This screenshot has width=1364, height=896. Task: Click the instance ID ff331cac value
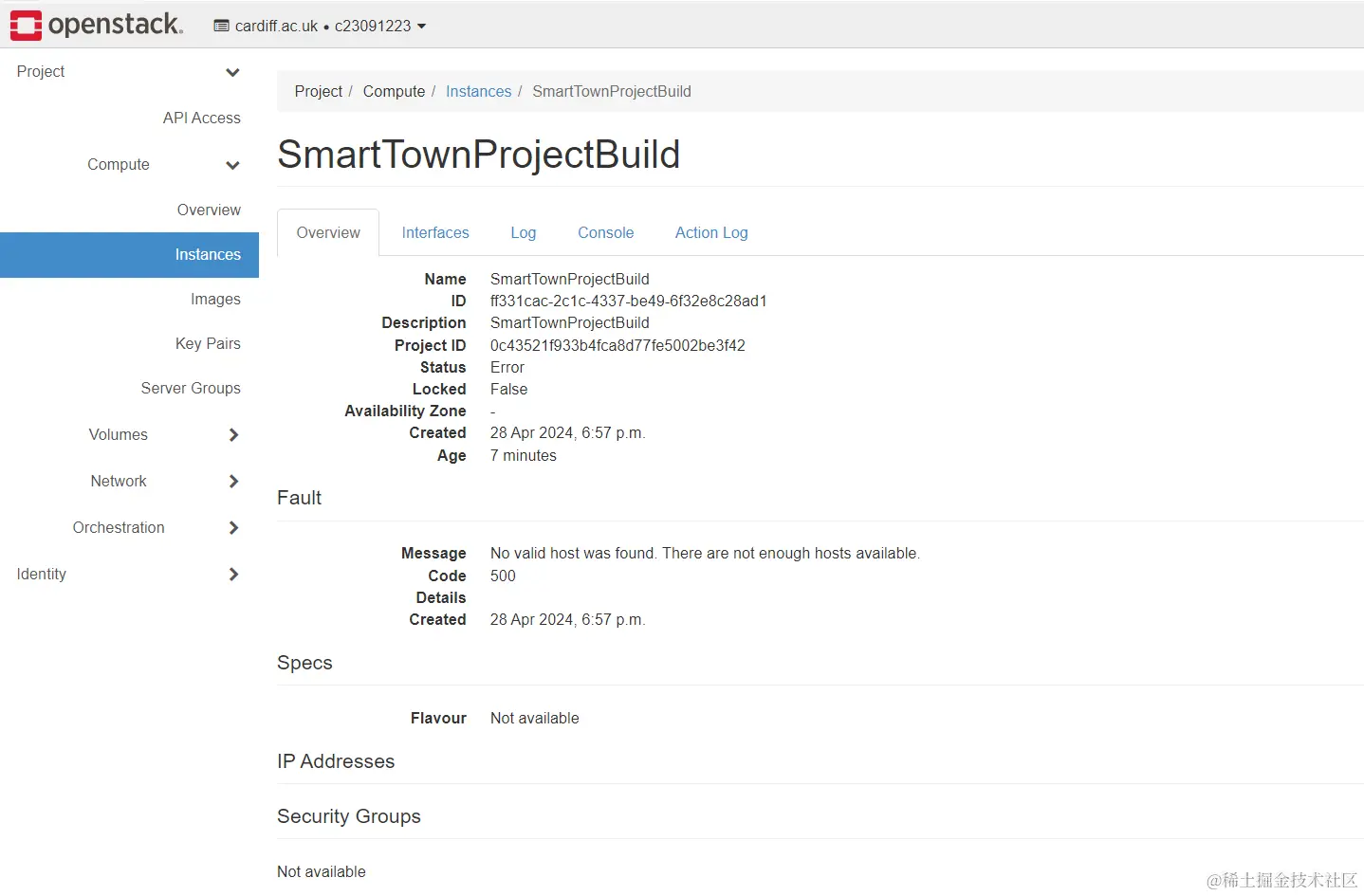click(x=629, y=301)
